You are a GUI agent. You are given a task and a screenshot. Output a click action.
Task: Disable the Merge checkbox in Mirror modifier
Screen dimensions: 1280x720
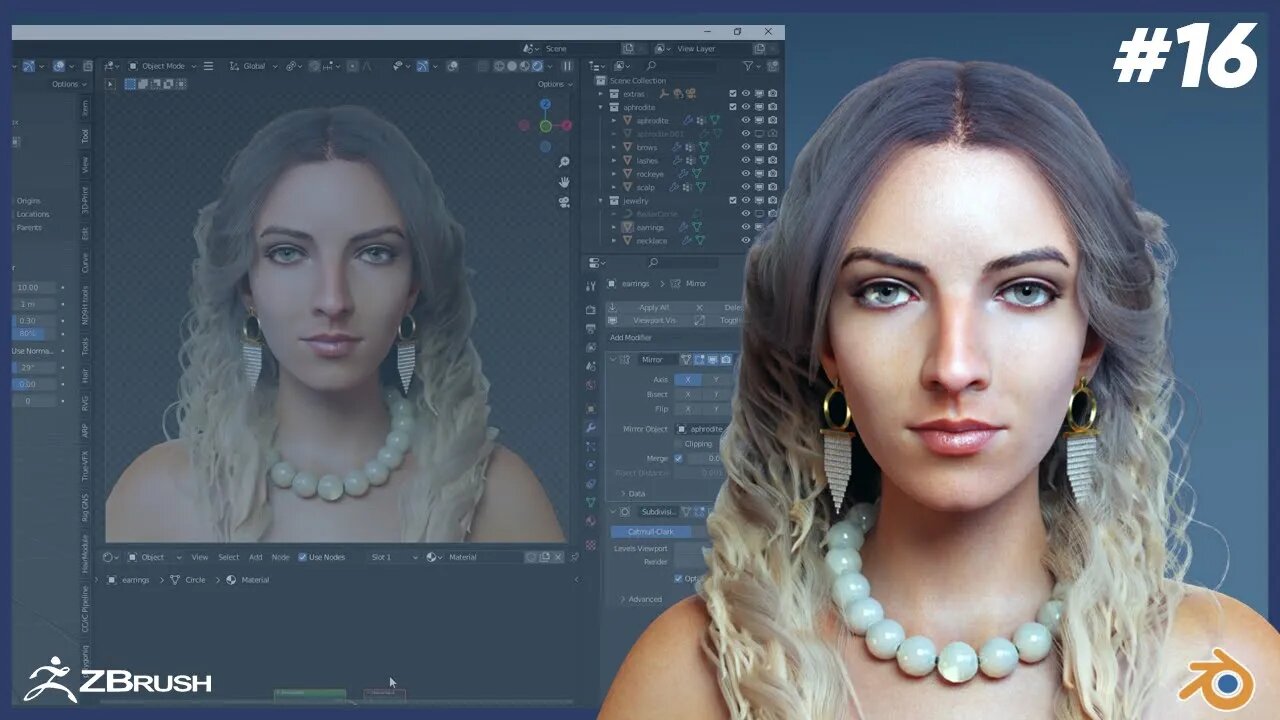click(x=679, y=458)
